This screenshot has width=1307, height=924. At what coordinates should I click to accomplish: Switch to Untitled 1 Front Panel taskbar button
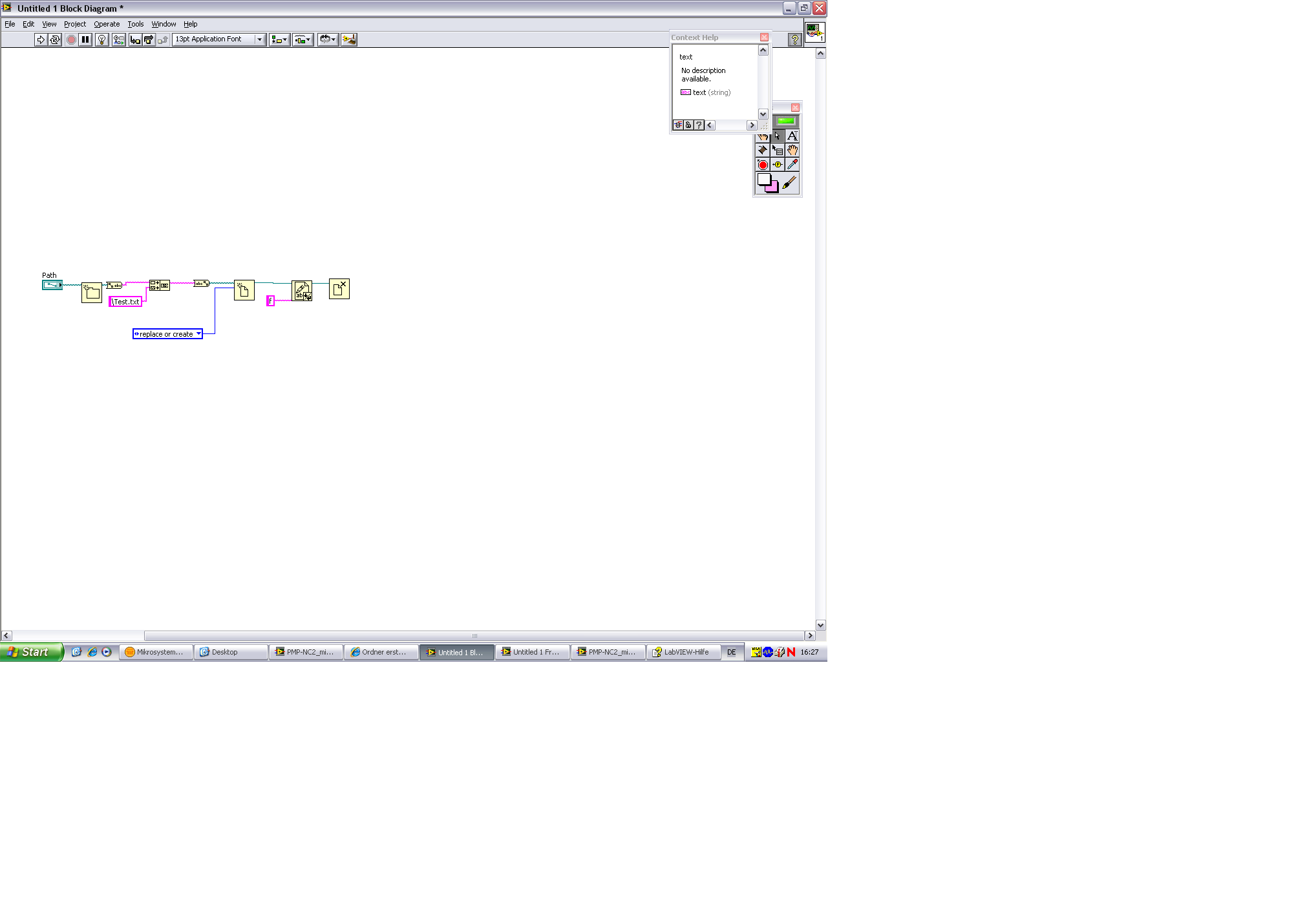coord(532,652)
